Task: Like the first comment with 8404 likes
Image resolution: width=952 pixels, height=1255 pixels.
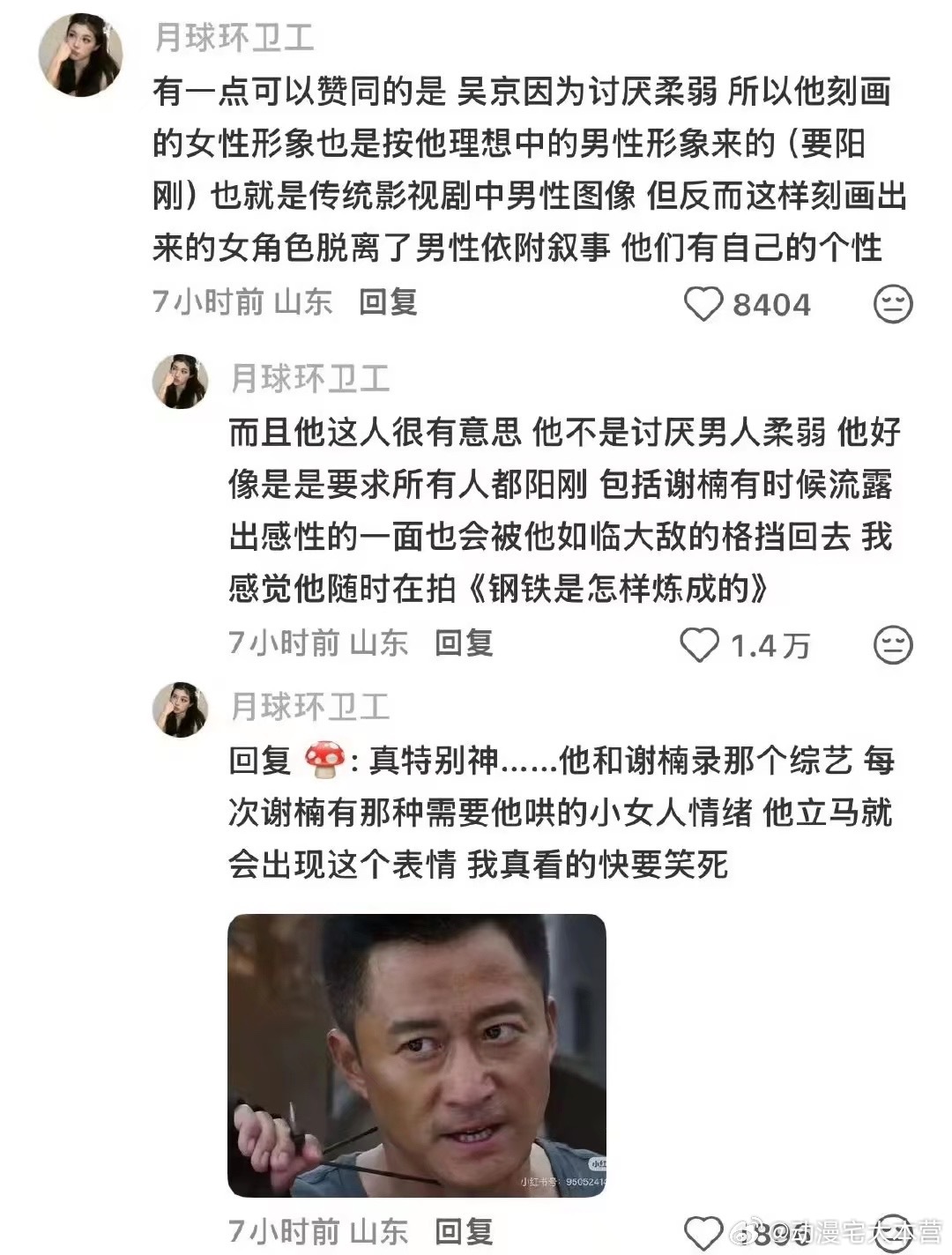Action: coord(703,305)
